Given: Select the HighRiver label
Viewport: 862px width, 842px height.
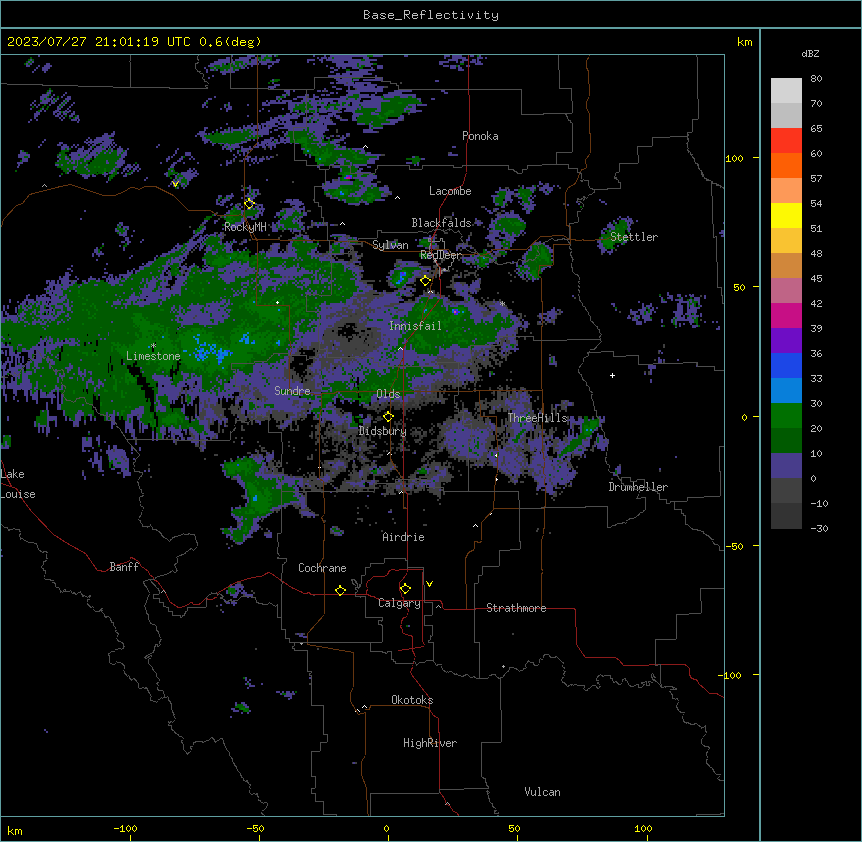Looking at the screenshot, I should click(x=430, y=743).
